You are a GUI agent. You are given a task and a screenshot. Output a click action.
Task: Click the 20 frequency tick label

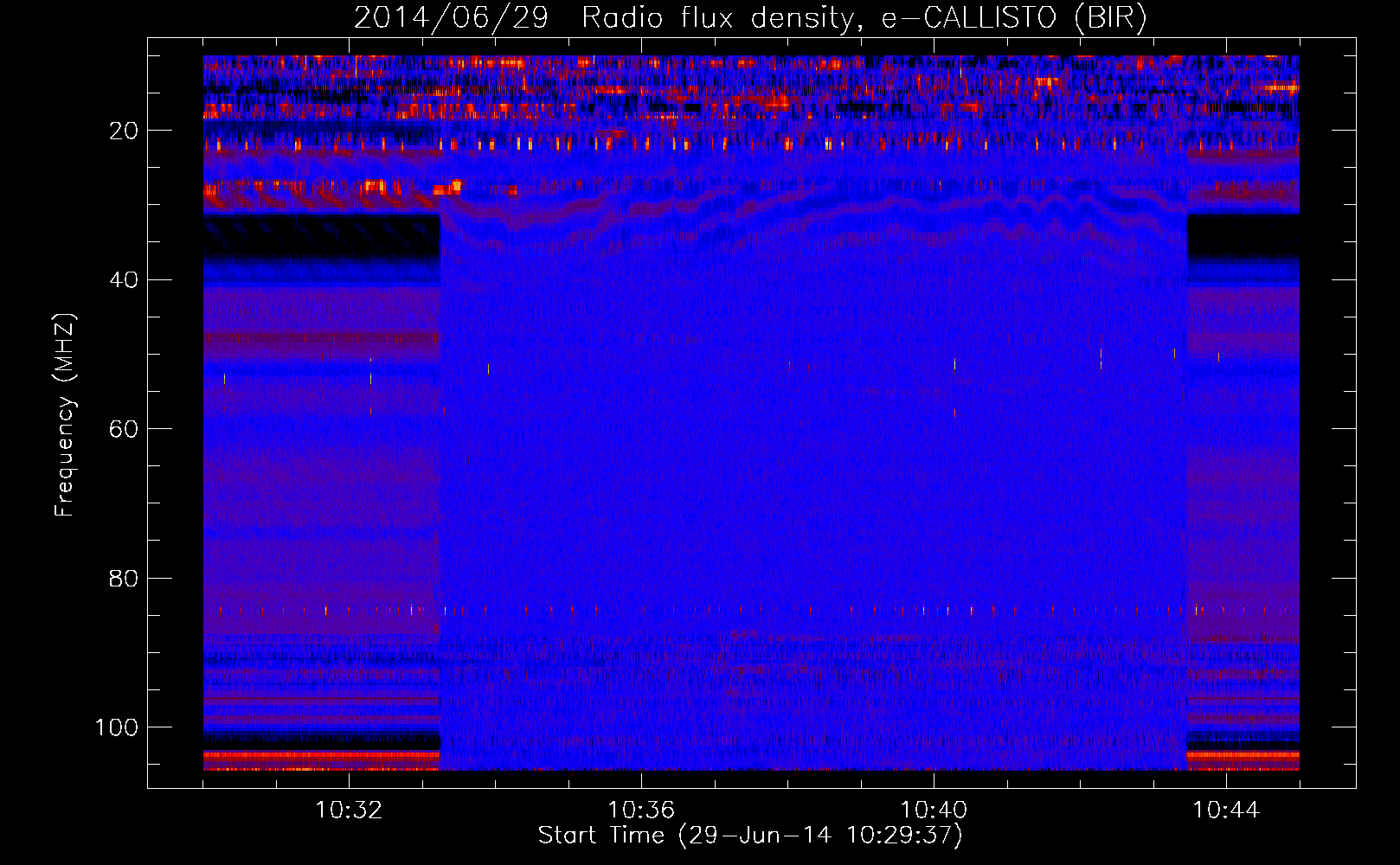tap(125, 131)
